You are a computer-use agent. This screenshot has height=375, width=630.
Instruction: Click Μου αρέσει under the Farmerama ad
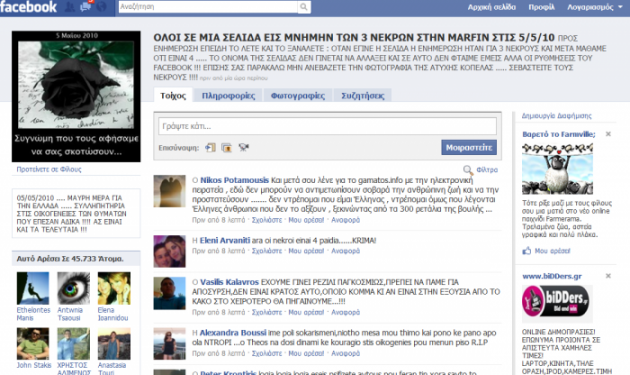coord(552,251)
